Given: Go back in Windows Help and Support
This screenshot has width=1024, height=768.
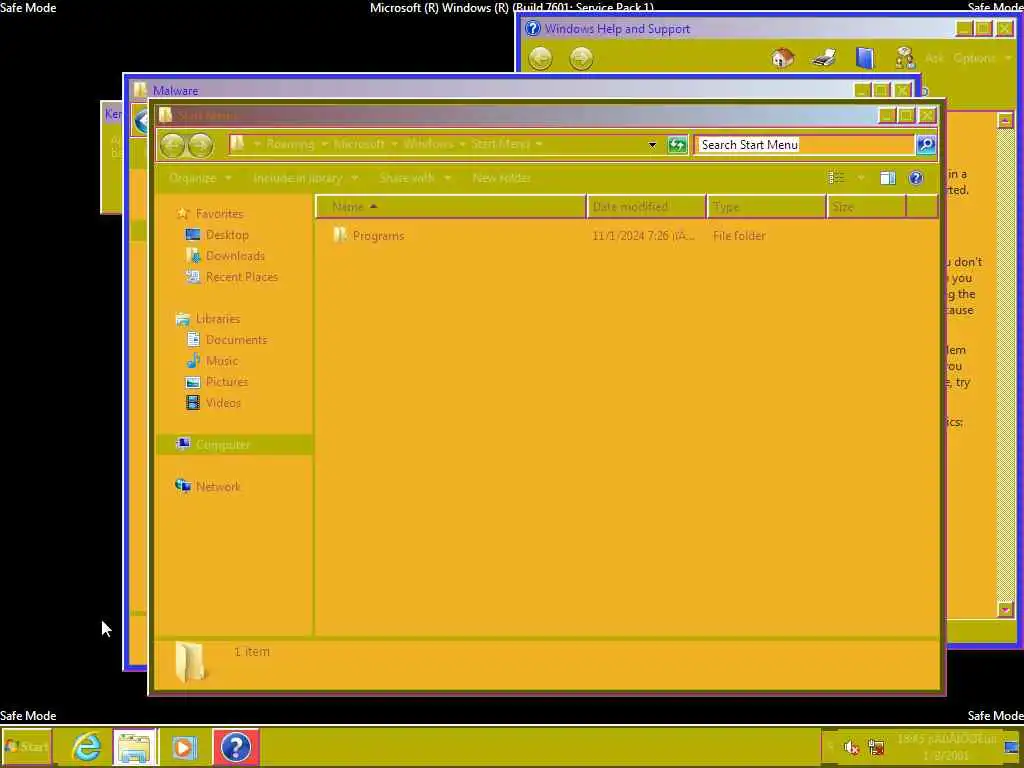Looking at the screenshot, I should (540, 59).
